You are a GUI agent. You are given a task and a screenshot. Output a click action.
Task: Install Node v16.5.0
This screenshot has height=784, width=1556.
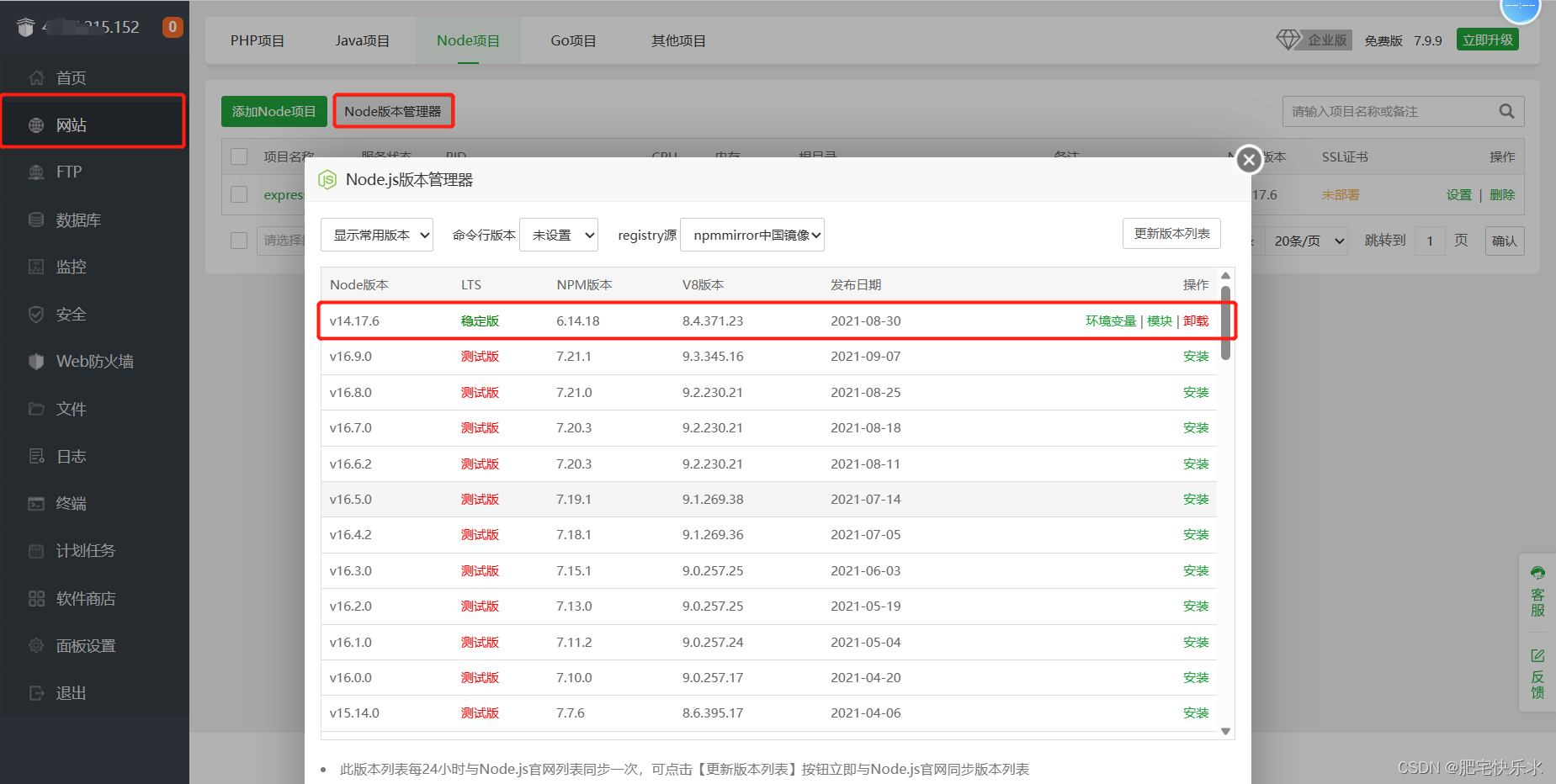[1196, 500]
